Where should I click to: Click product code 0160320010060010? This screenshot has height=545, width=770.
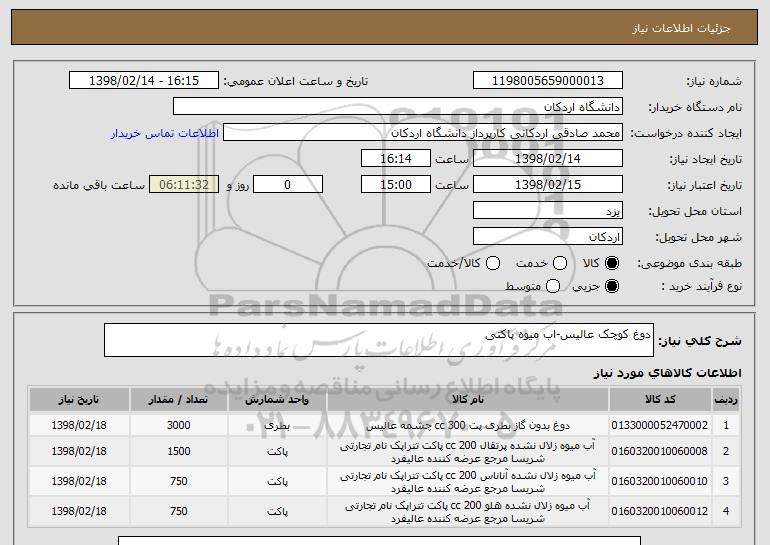[x=660, y=482]
